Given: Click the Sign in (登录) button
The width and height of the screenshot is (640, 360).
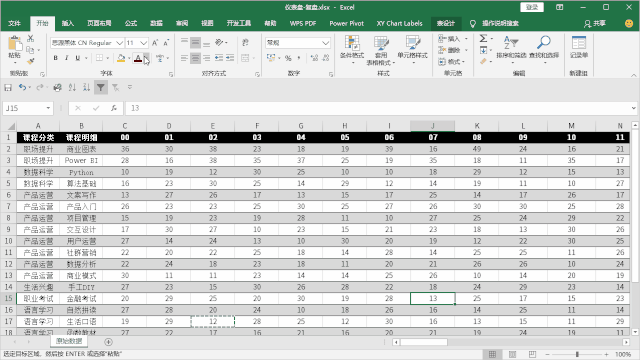Looking at the screenshot, I should (x=532, y=7).
